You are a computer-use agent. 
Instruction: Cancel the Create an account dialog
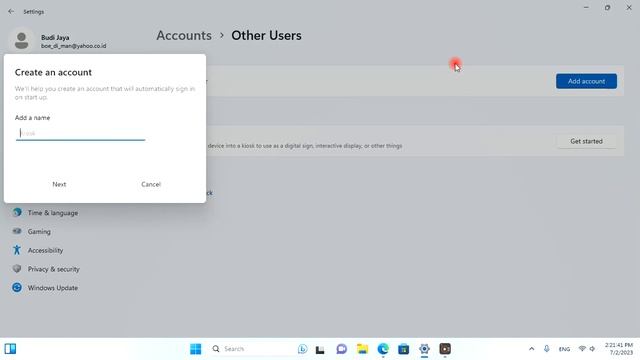click(x=151, y=184)
